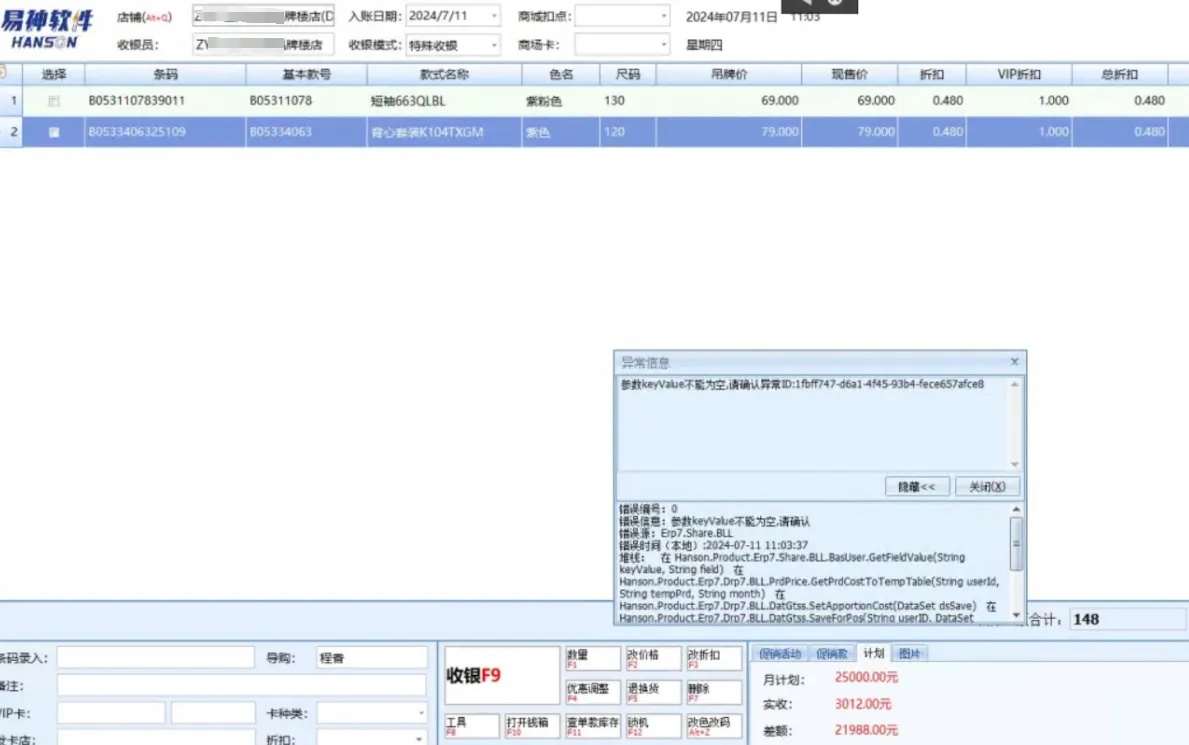This screenshot has height=745, width=1189.
Task: Click the 退换货 F5 return button
Action: click(x=652, y=692)
